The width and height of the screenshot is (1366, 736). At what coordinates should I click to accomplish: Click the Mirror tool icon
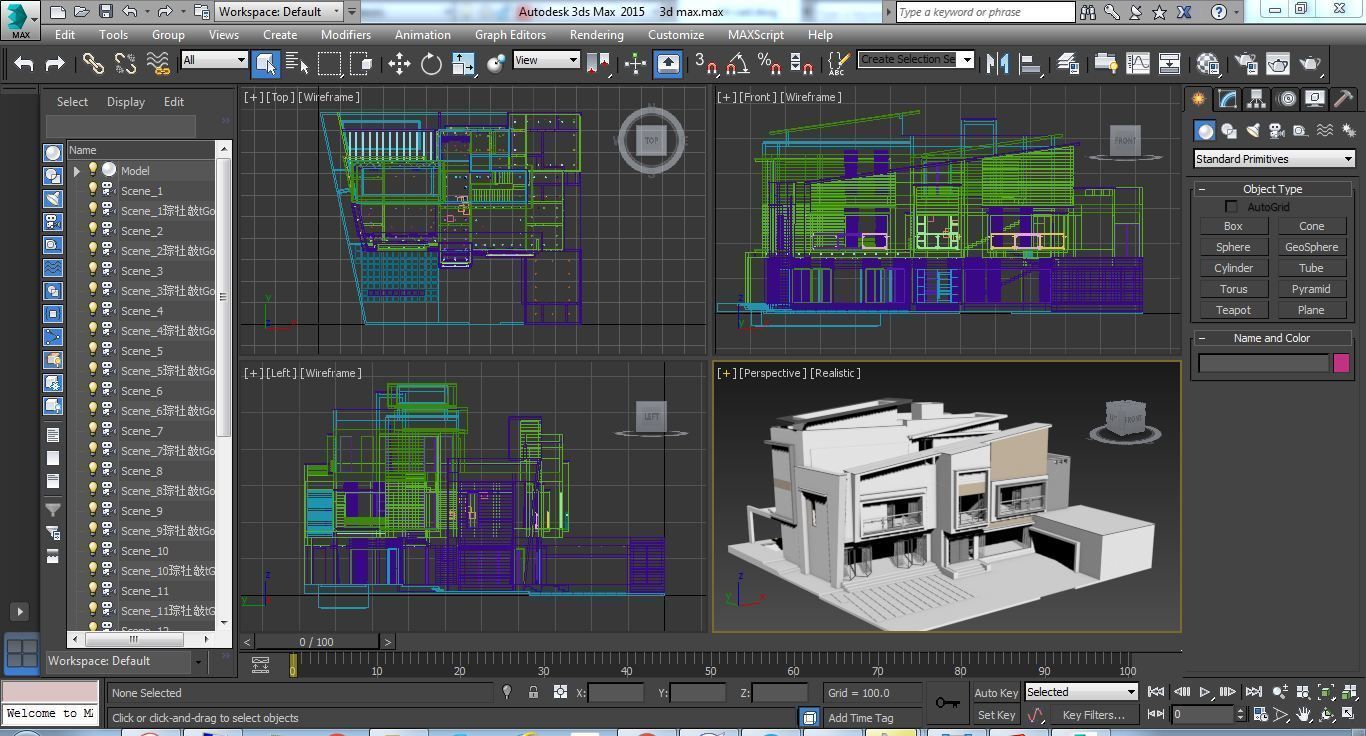point(997,64)
